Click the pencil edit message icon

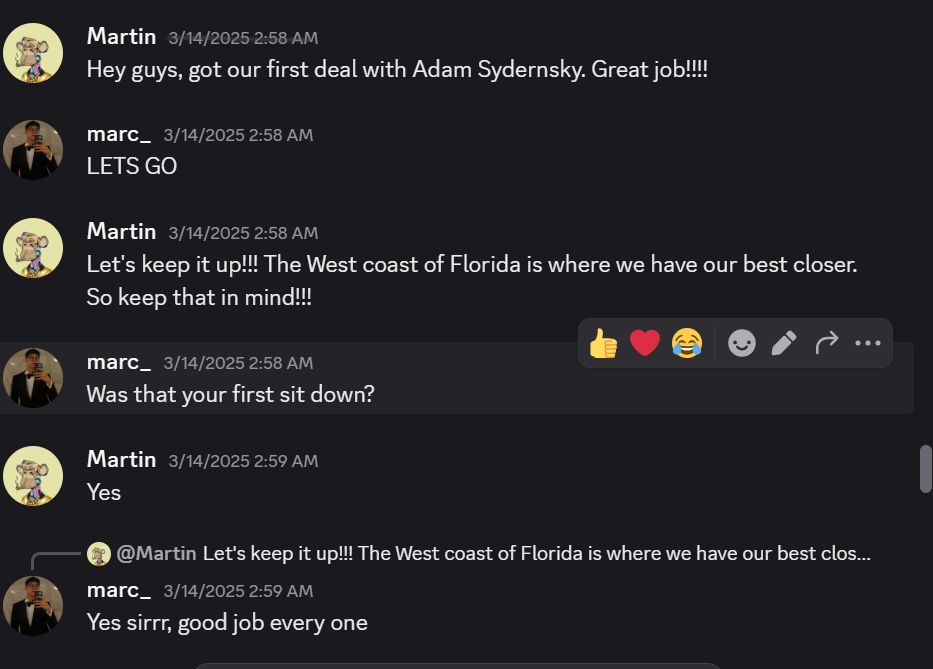click(784, 344)
